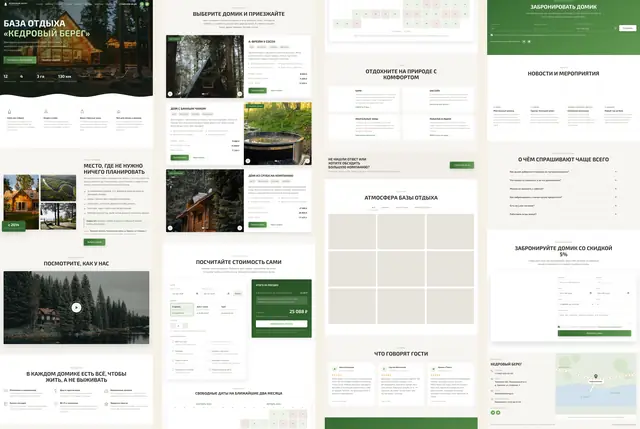Play the forest lake video
Image resolution: width=640 pixels, height=429 pixels.
(x=76, y=307)
